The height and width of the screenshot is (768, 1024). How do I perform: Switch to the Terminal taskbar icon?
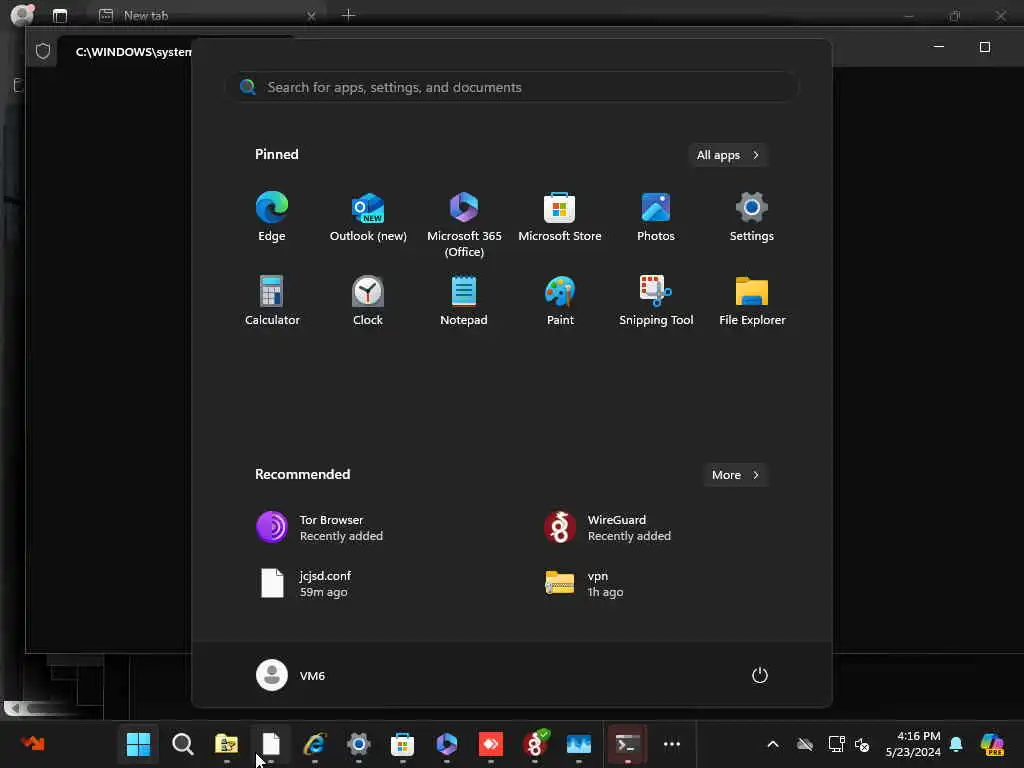[627, 744]
